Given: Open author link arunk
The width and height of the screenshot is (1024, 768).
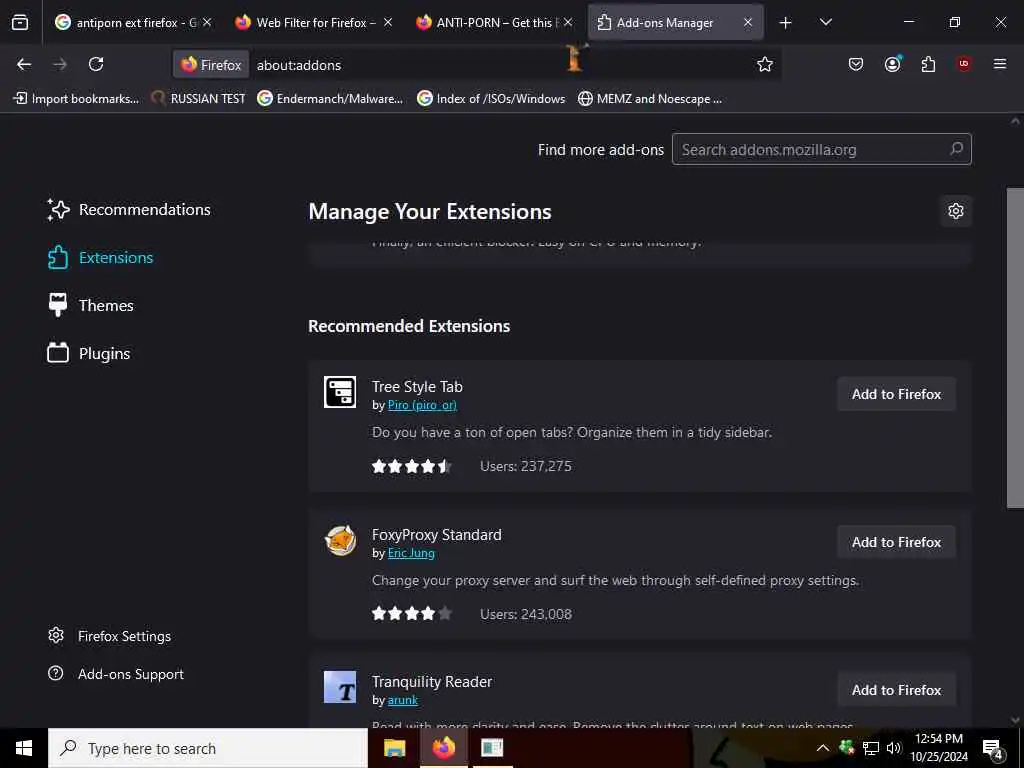Looking at the screenshot, I should (x=402, y=700).
